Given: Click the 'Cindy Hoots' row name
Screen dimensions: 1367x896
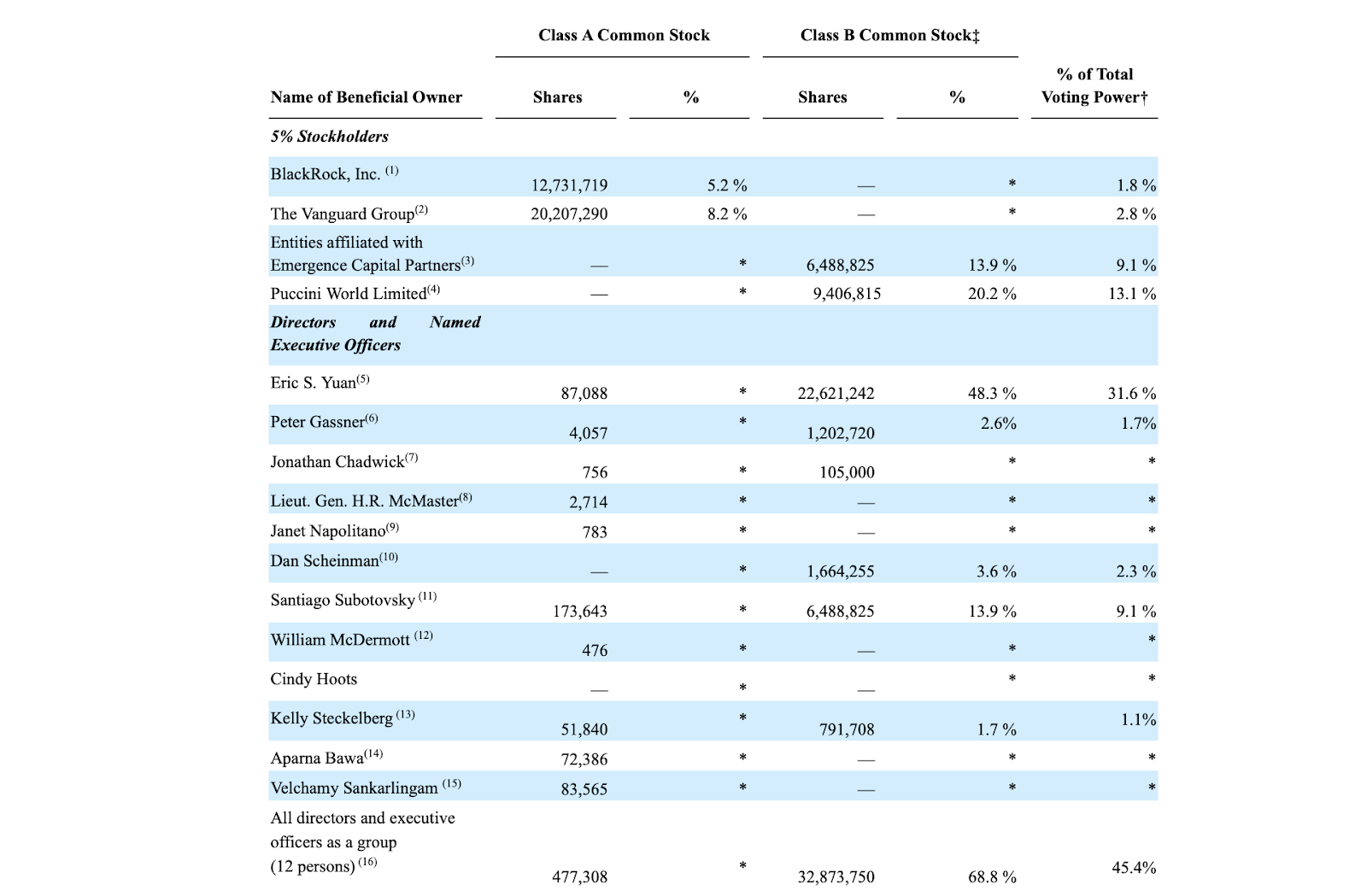Looking at the screenshot, I should [314, 679].
